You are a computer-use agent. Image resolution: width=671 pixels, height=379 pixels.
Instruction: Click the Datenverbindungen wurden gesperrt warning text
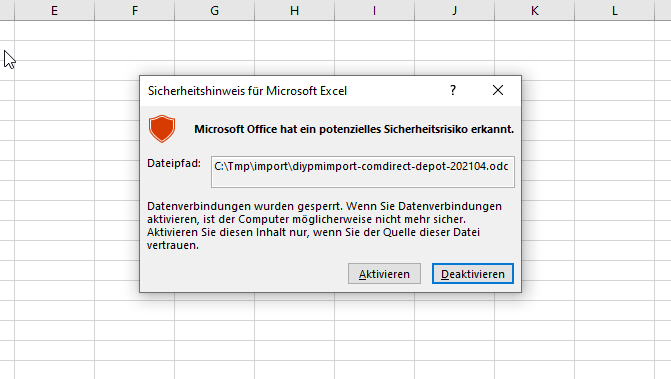point(324,225)
